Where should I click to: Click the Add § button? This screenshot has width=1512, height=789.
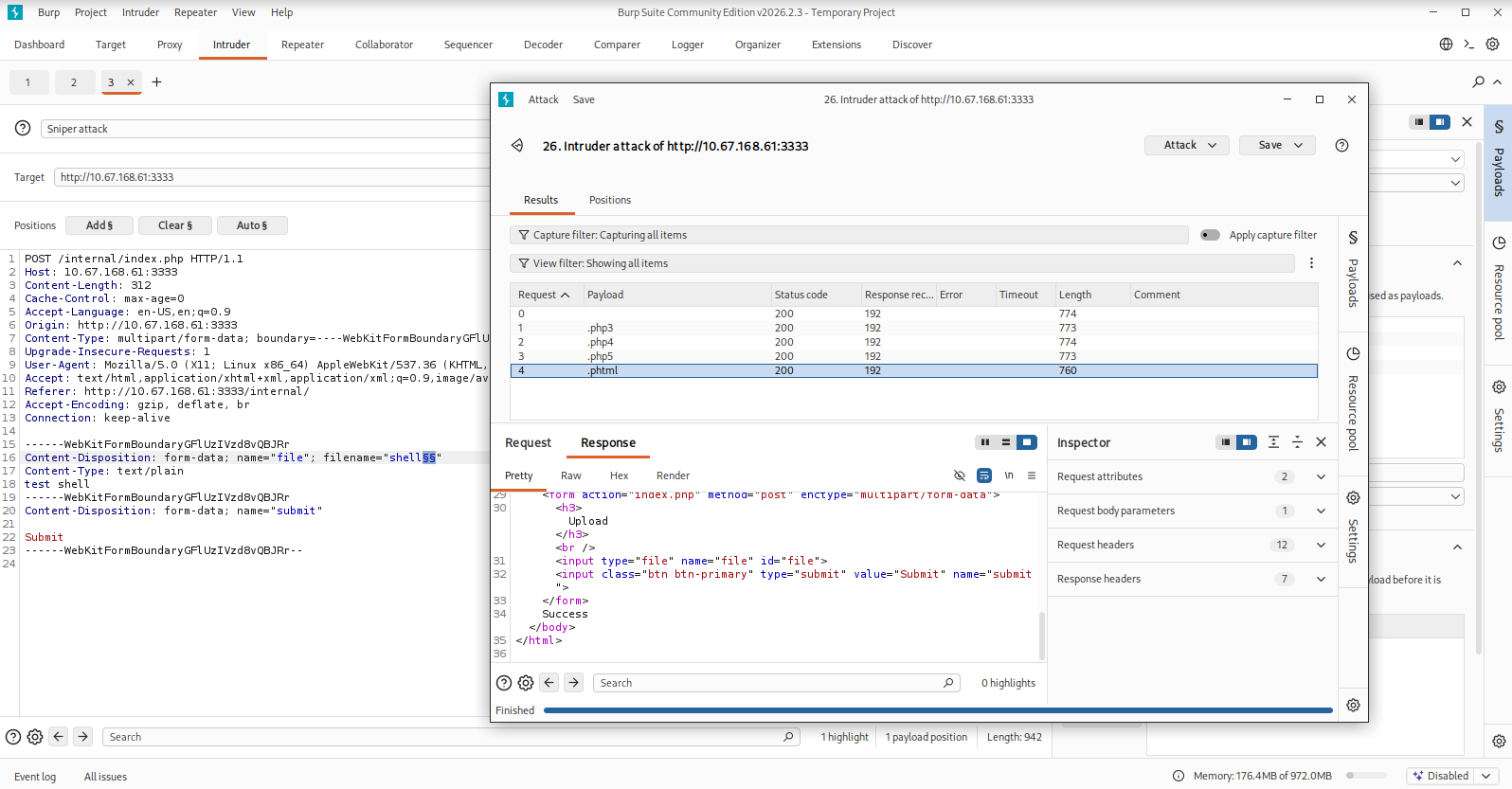tap(99, 225)
